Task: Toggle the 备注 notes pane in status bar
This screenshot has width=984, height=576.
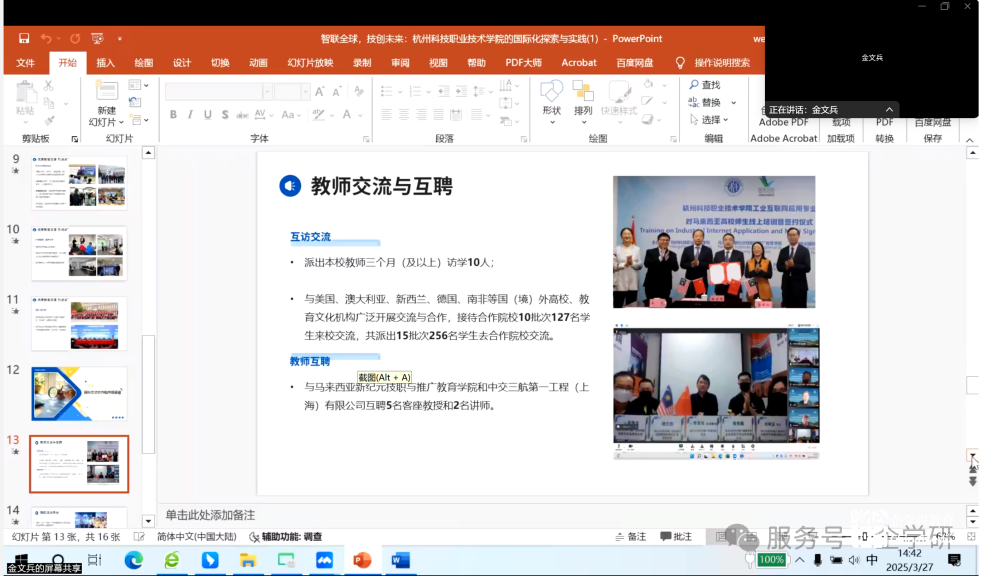Action: tap(630, 537)
